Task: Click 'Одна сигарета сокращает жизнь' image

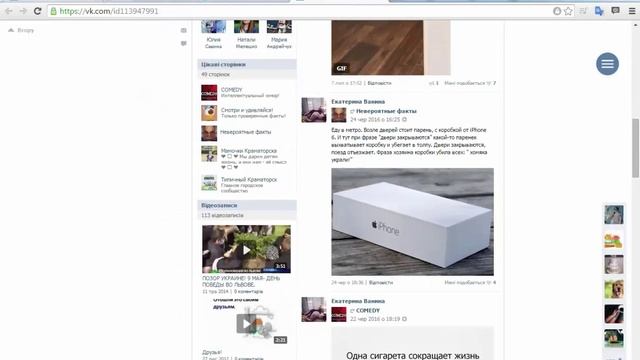Action: (x=412, y=344)
